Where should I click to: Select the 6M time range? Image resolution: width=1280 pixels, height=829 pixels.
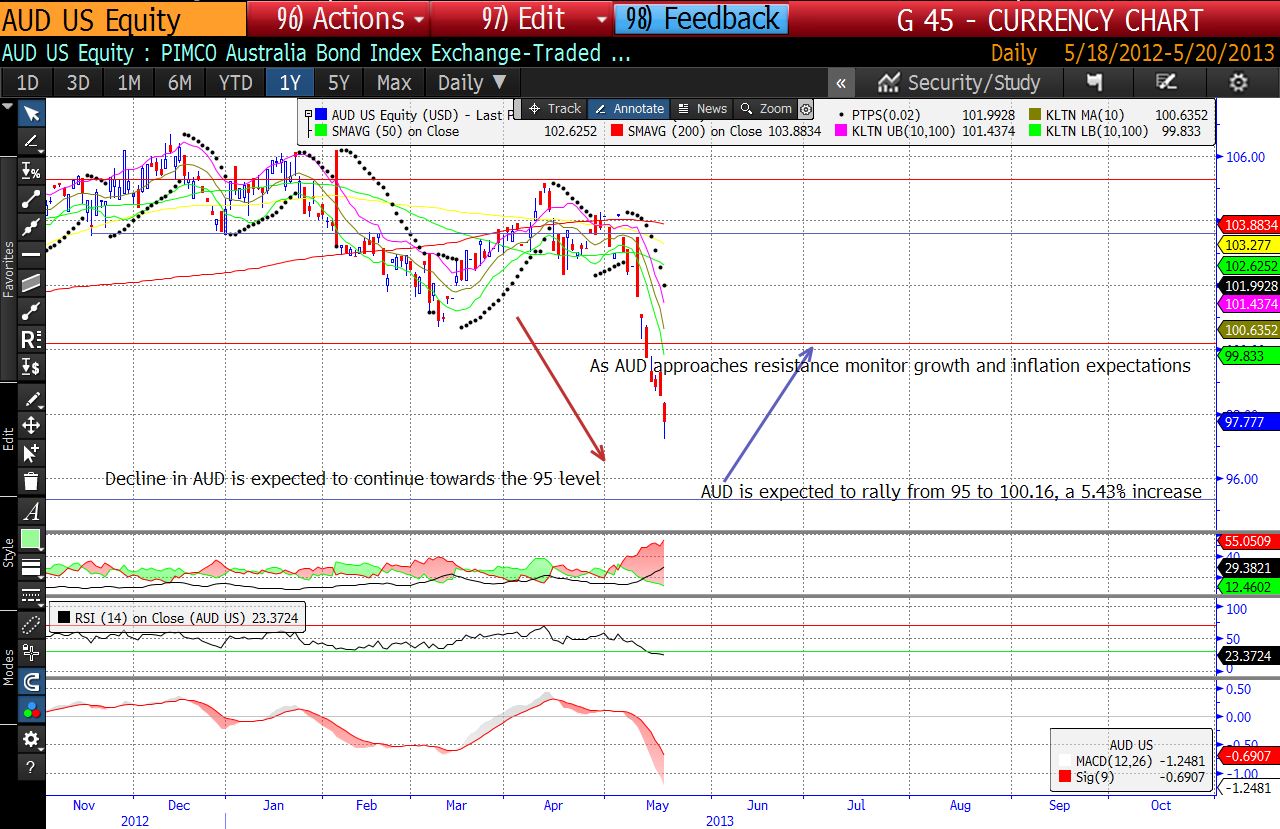tap(180, 83)
